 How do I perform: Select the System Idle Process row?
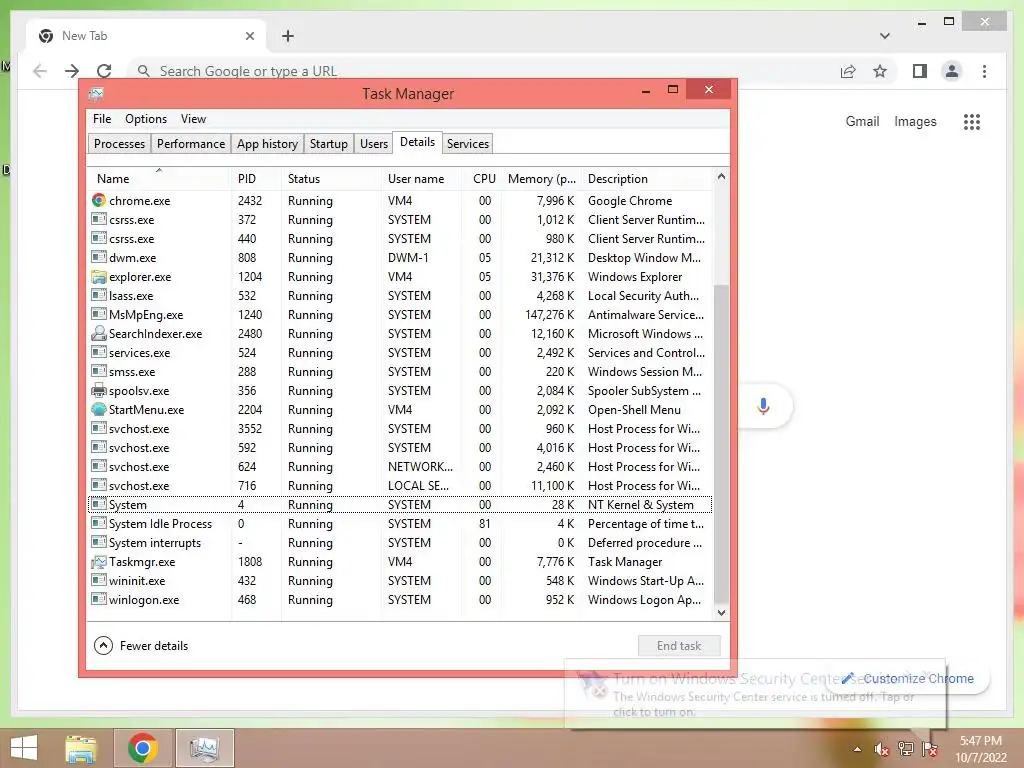pyautogui.click(x=400, y=524)
